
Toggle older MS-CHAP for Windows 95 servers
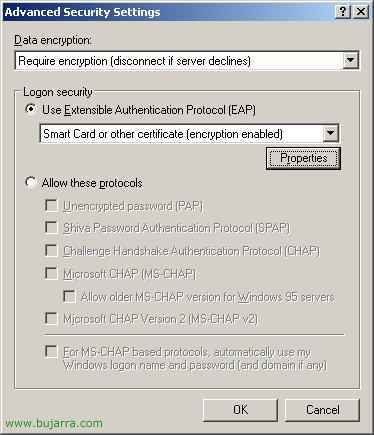(69, 296)
